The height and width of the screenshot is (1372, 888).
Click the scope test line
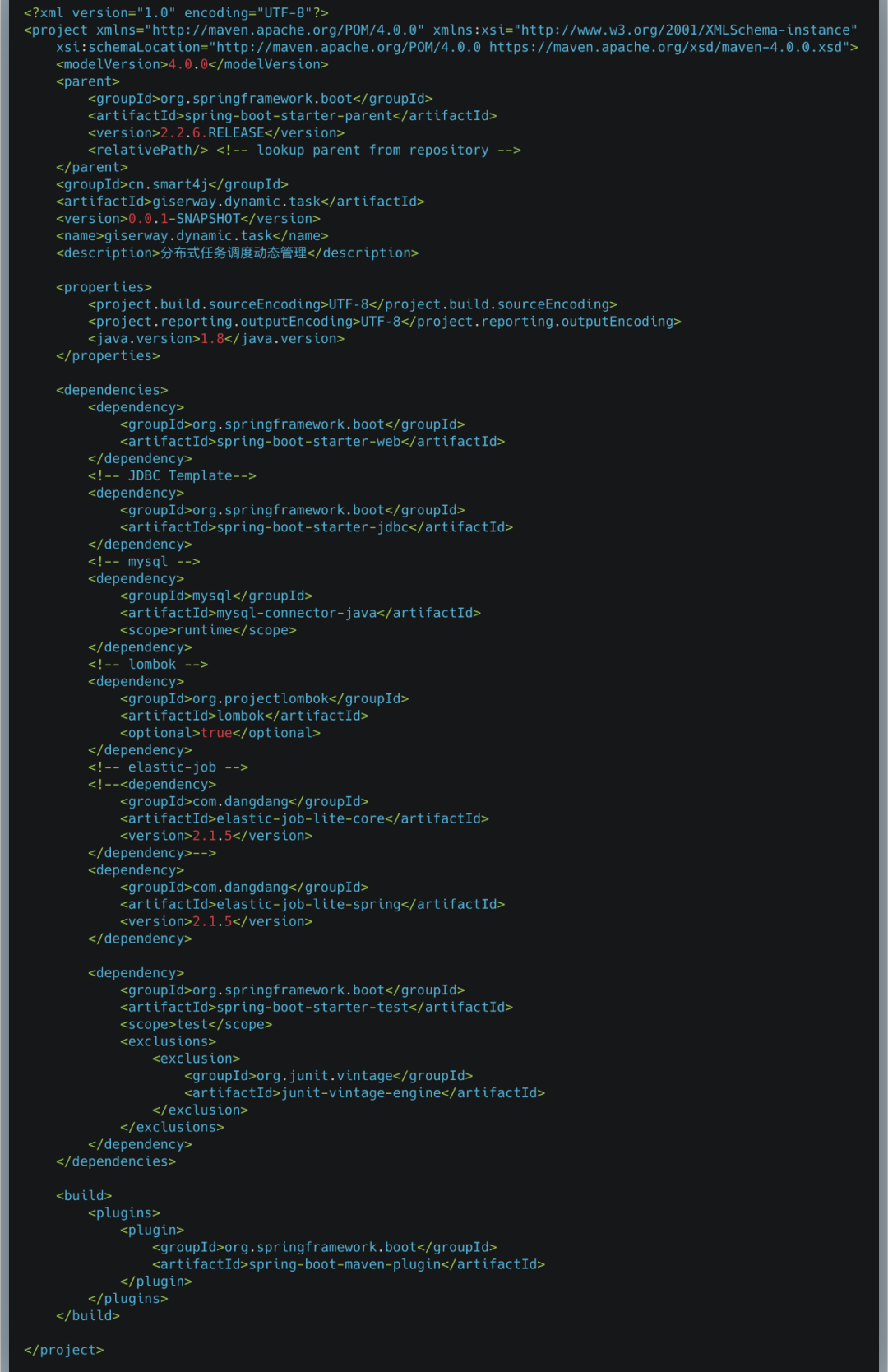[196, 1024]
